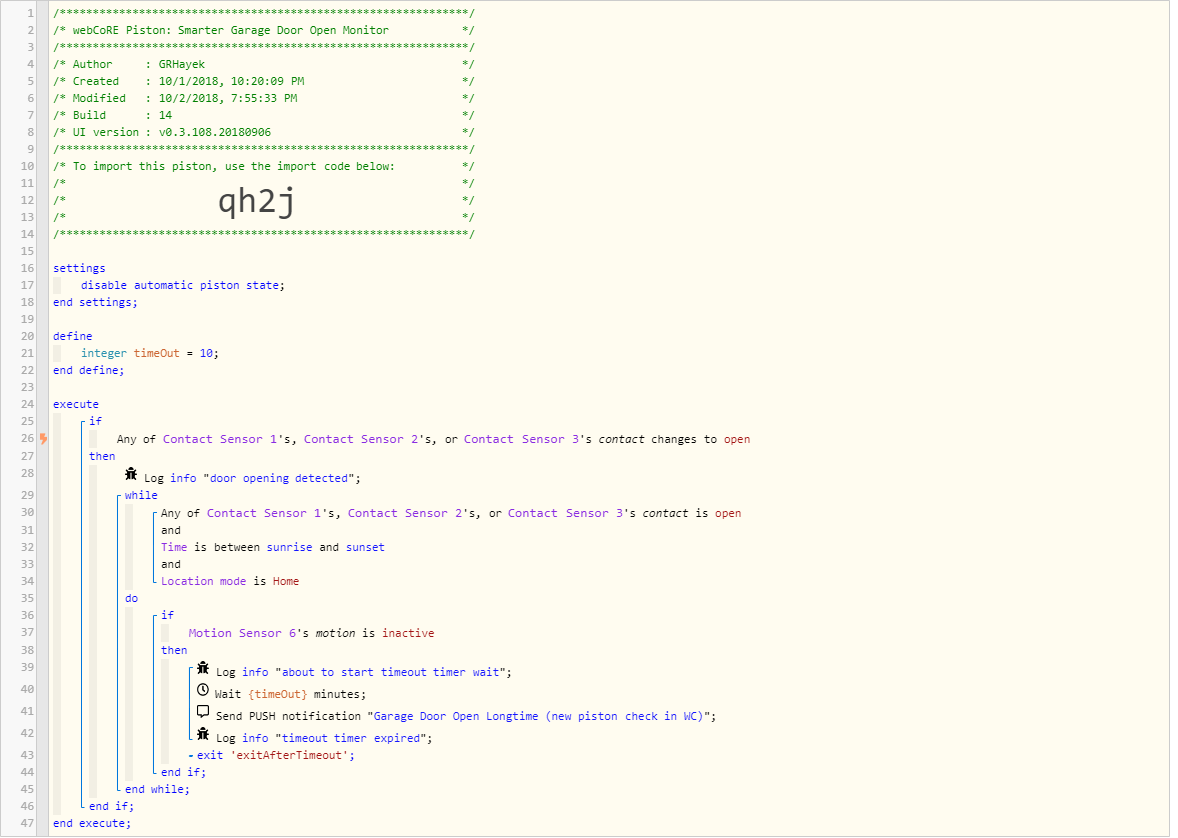1178x838 pixels.
Task: Click the bug icon before "about to start timeout timer wait"
Action: [x=203, y=668]
